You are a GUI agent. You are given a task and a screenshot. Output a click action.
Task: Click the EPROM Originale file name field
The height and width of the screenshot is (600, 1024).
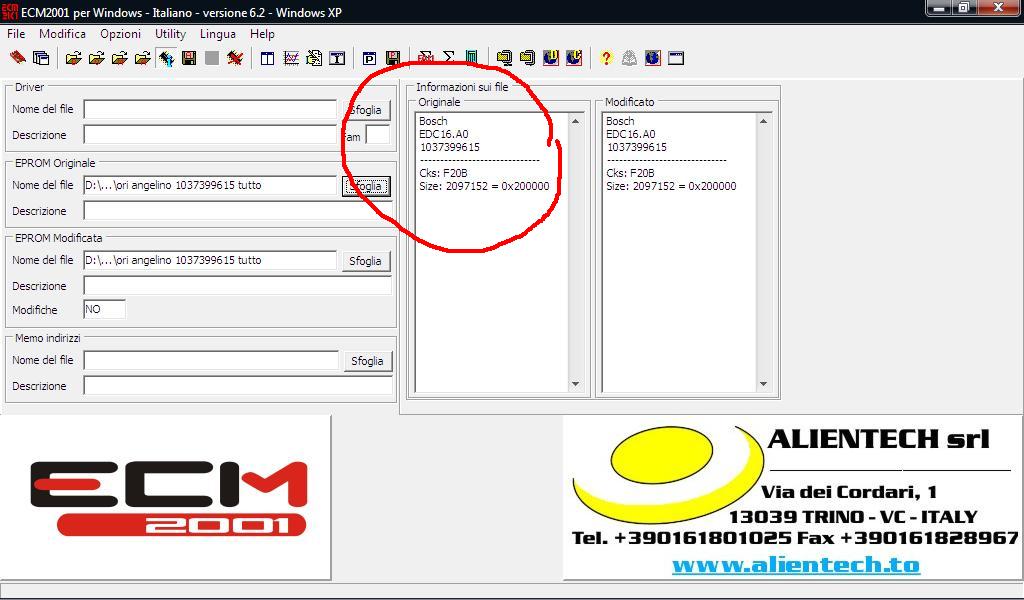[x=210, y=185]
